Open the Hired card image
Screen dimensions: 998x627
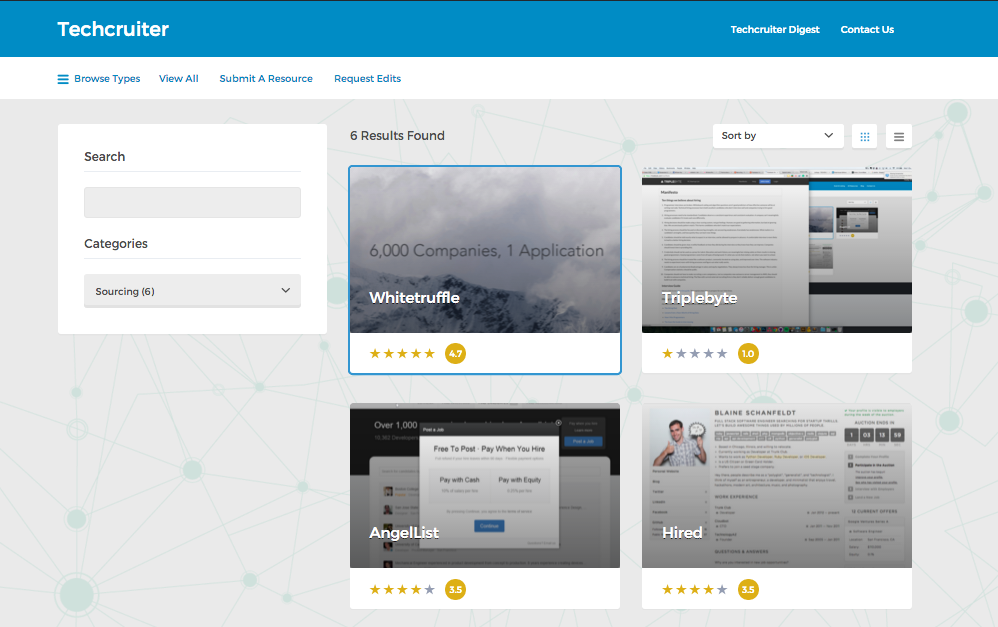coord(777,485)
